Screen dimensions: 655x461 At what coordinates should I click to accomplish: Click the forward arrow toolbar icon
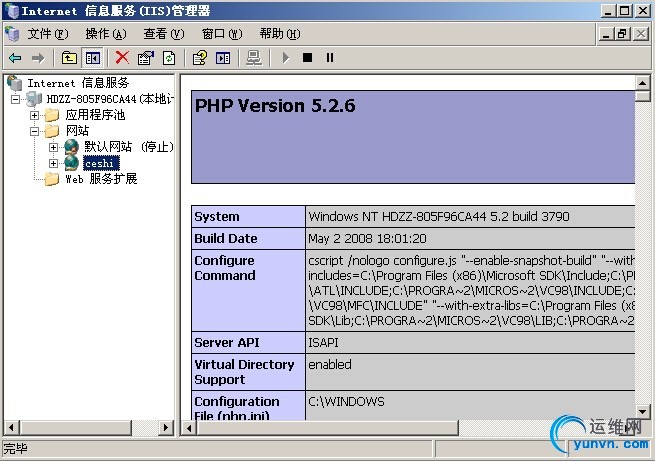(38, 58)
